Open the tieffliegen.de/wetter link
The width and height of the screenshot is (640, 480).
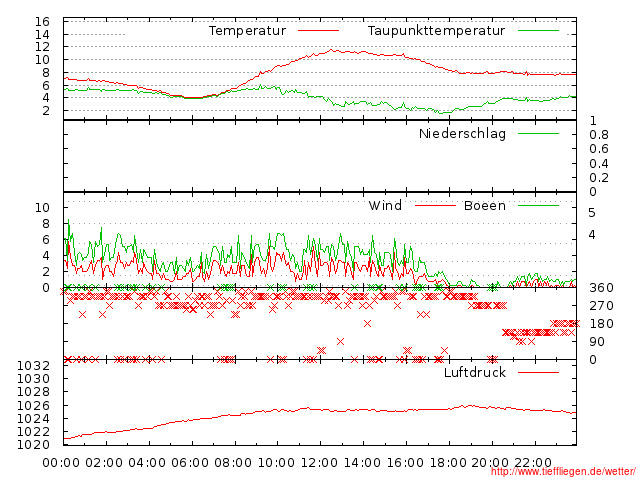coord(563,472)
